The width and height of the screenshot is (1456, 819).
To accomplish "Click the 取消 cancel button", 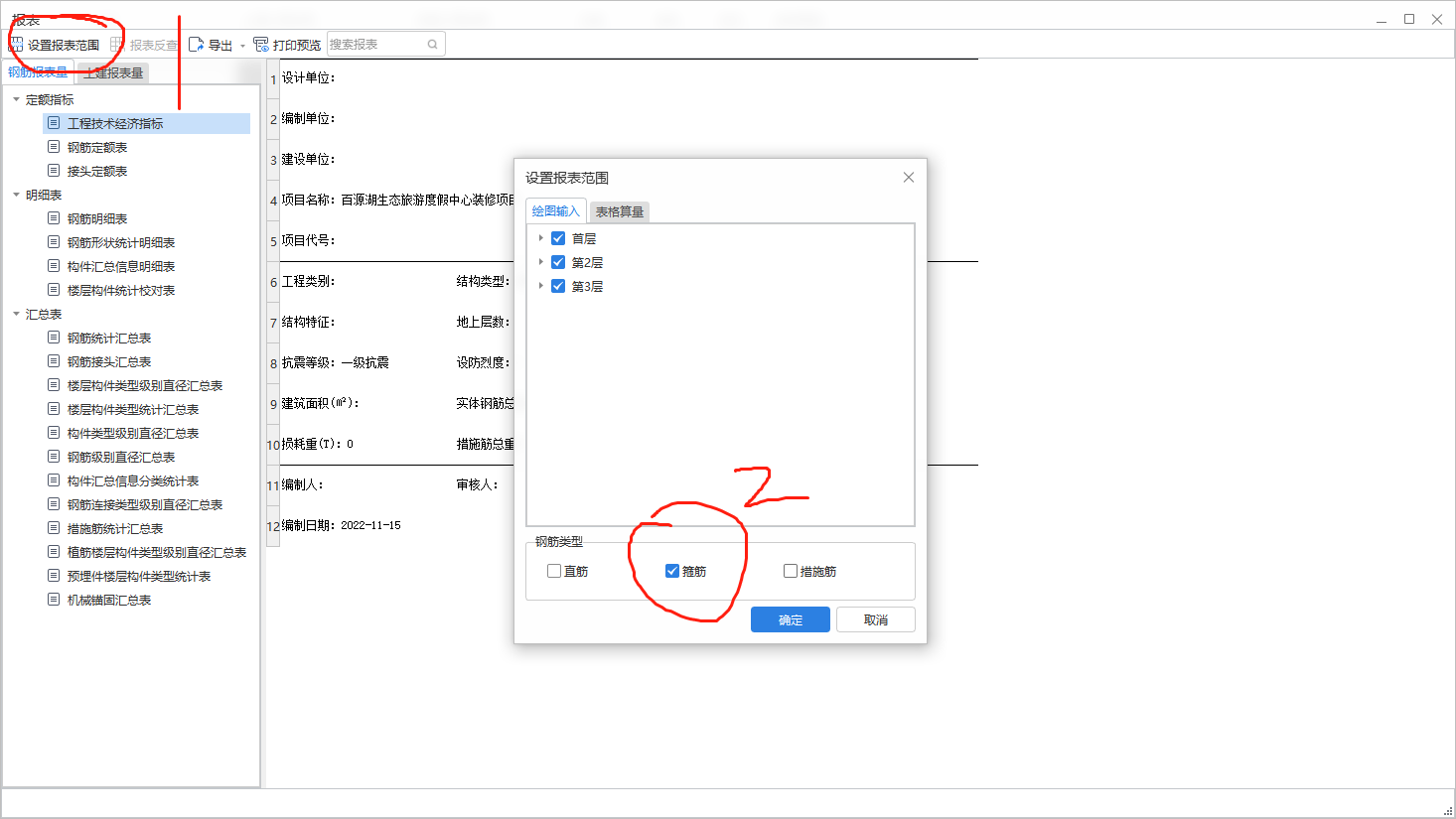I will pos(876,619).
